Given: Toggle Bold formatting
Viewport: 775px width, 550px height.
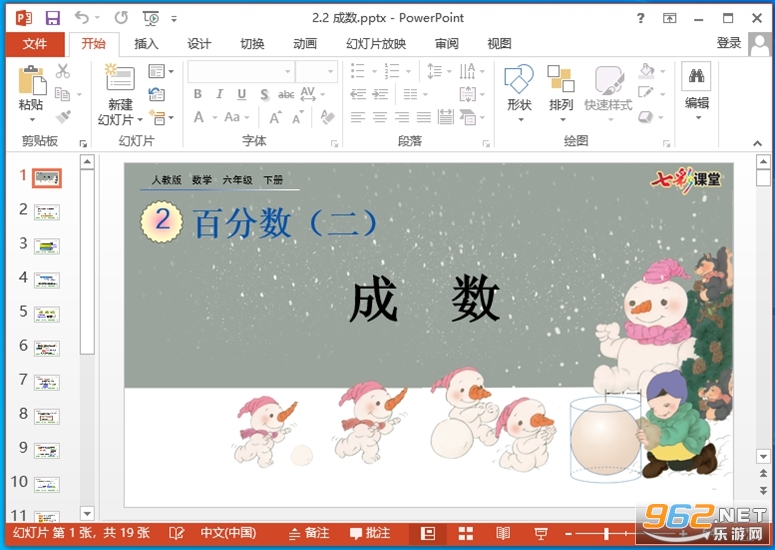Looking at the screenshot, I should pyautogui.click(x=198, y=94).
